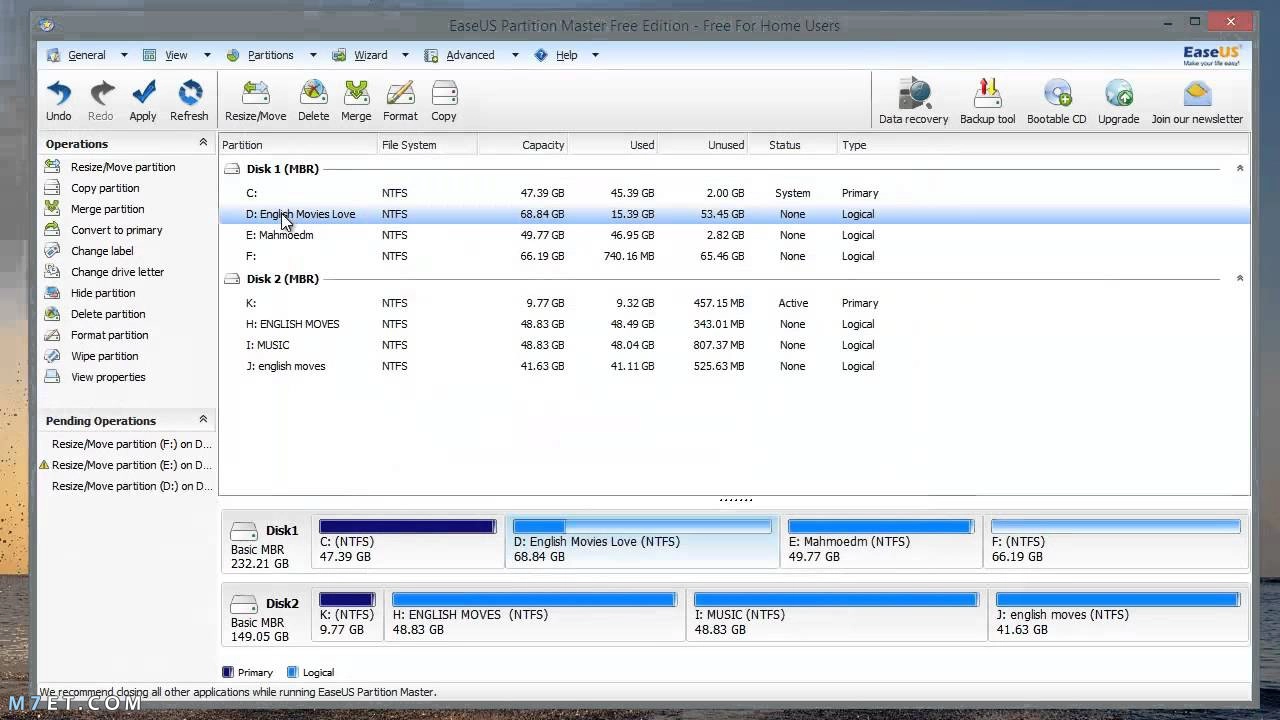The width and height of the screenshot is (1280, 720).
Task: Launch the Bootable CD creator
Action: [1057, 101]
